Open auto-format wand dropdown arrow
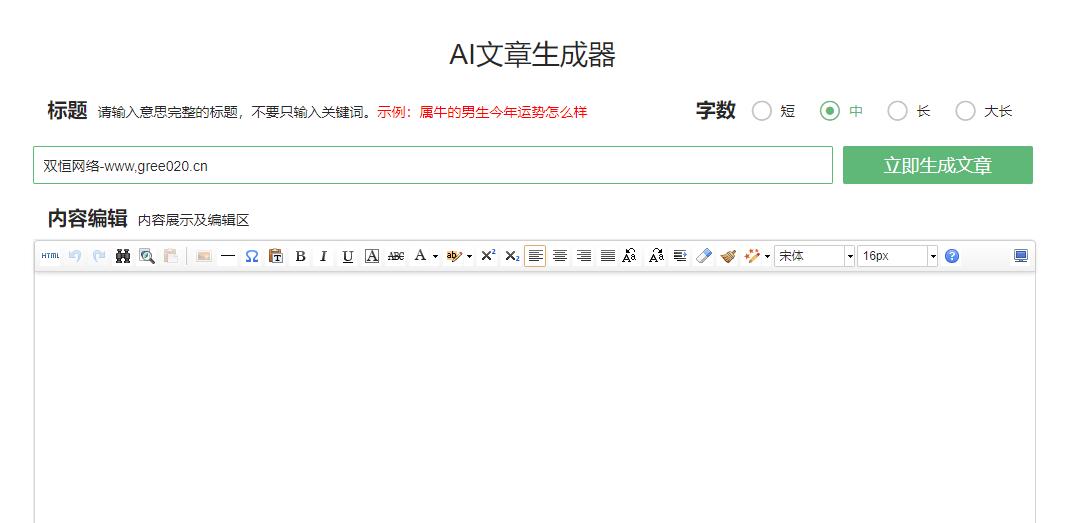 pyautogui.click(x=767, y=257)
